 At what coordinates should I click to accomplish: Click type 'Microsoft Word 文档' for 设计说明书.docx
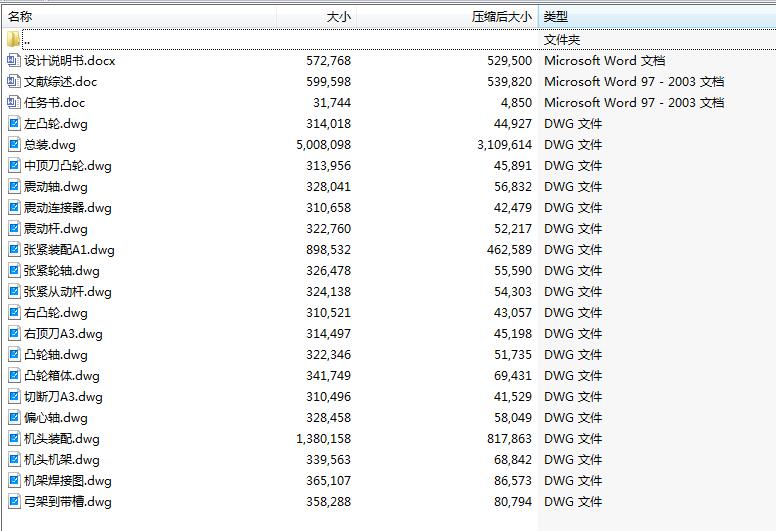click(605, 61)
